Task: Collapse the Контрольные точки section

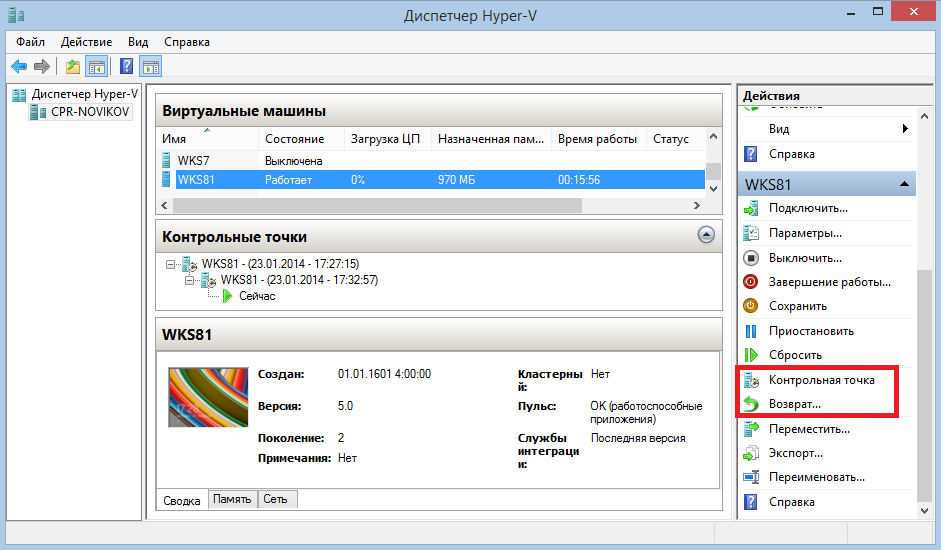Action: [706, 236]
